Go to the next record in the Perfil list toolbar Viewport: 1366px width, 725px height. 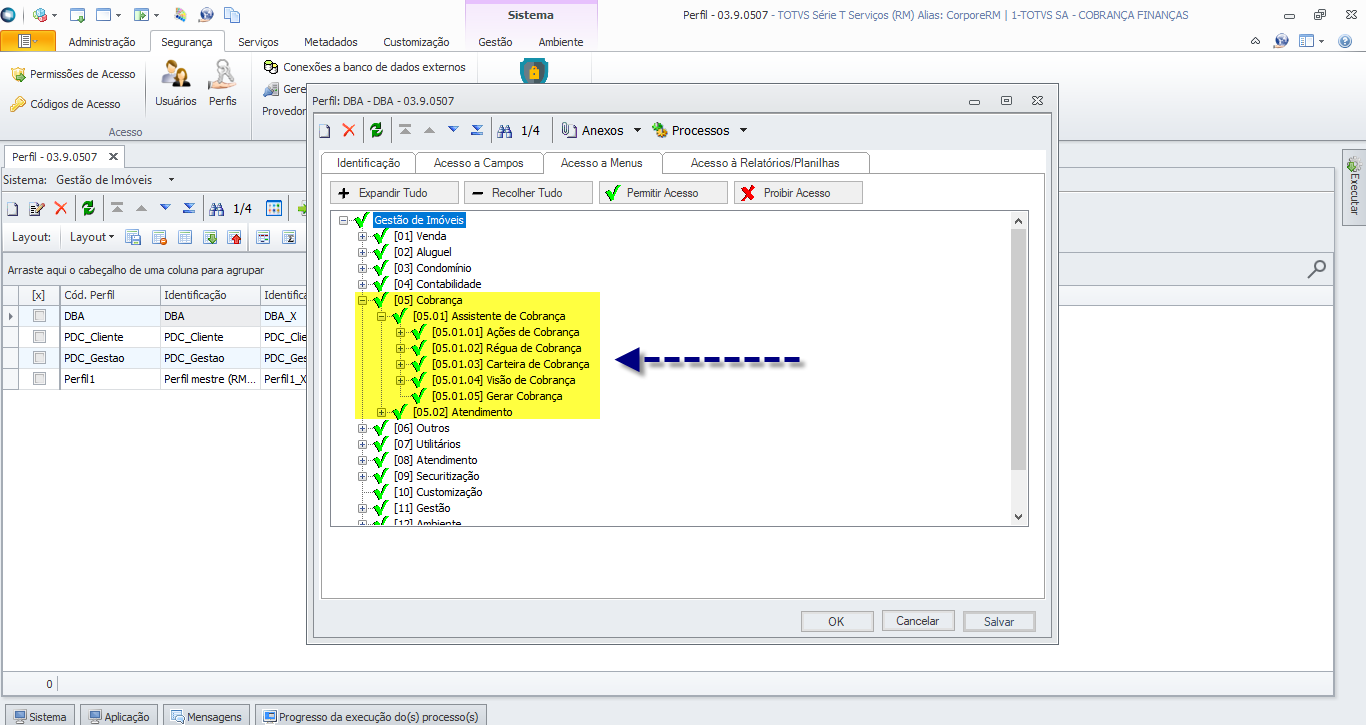pyautogui.click(x=165, y=208)
